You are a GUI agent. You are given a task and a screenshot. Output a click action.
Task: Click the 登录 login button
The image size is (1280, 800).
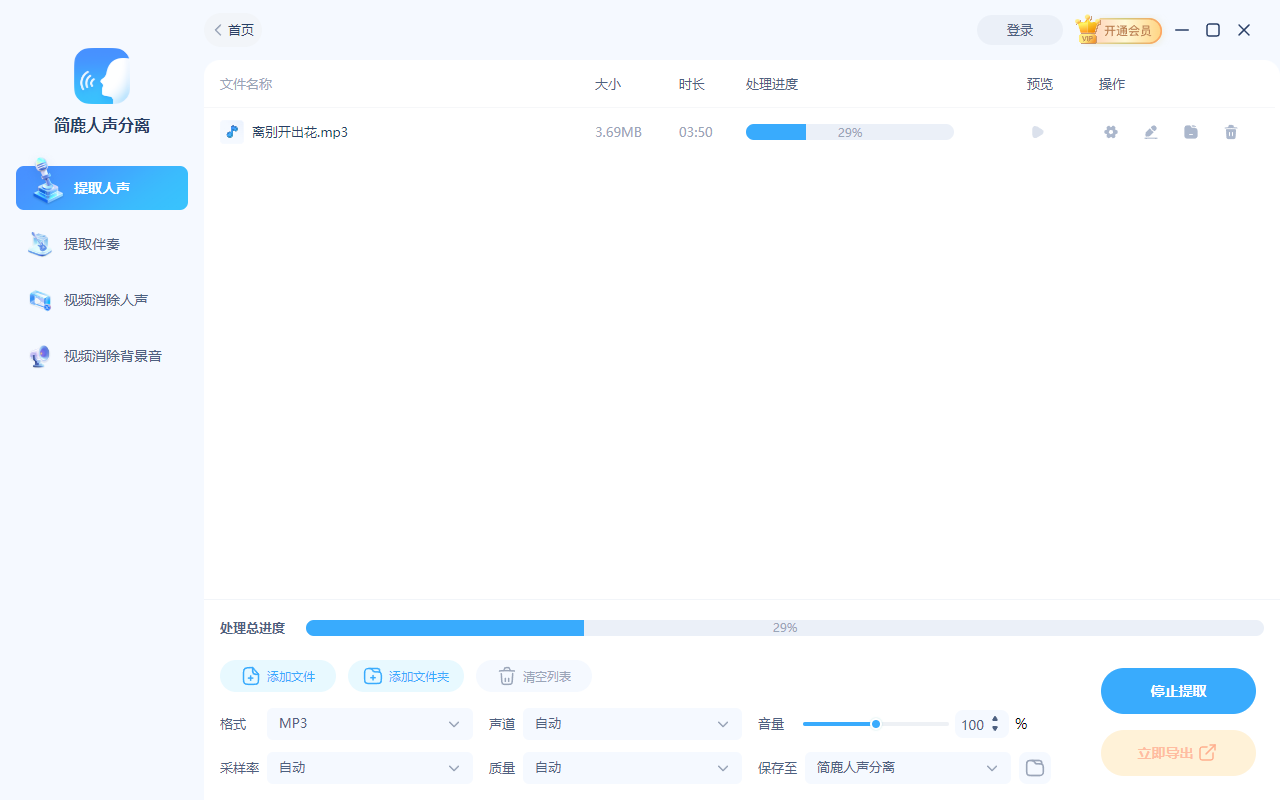(1019, 30)
